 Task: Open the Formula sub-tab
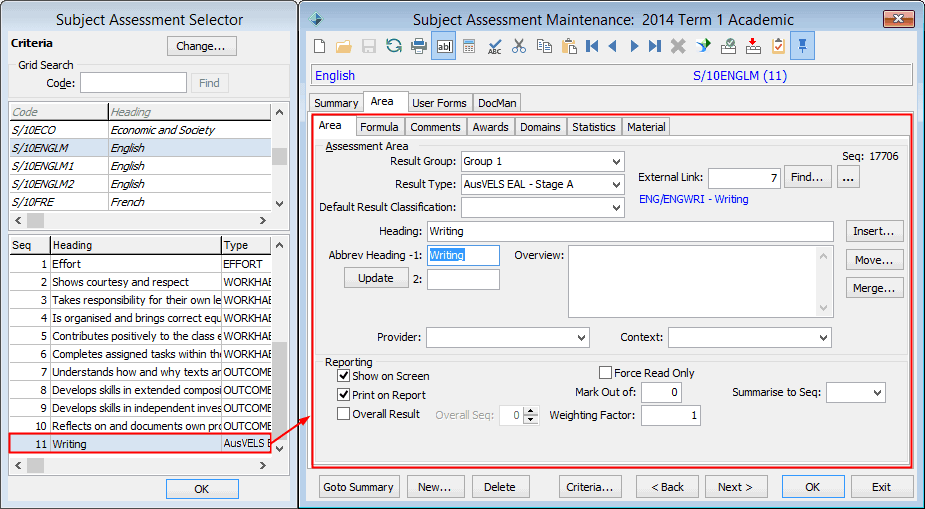tap(379, 127)
